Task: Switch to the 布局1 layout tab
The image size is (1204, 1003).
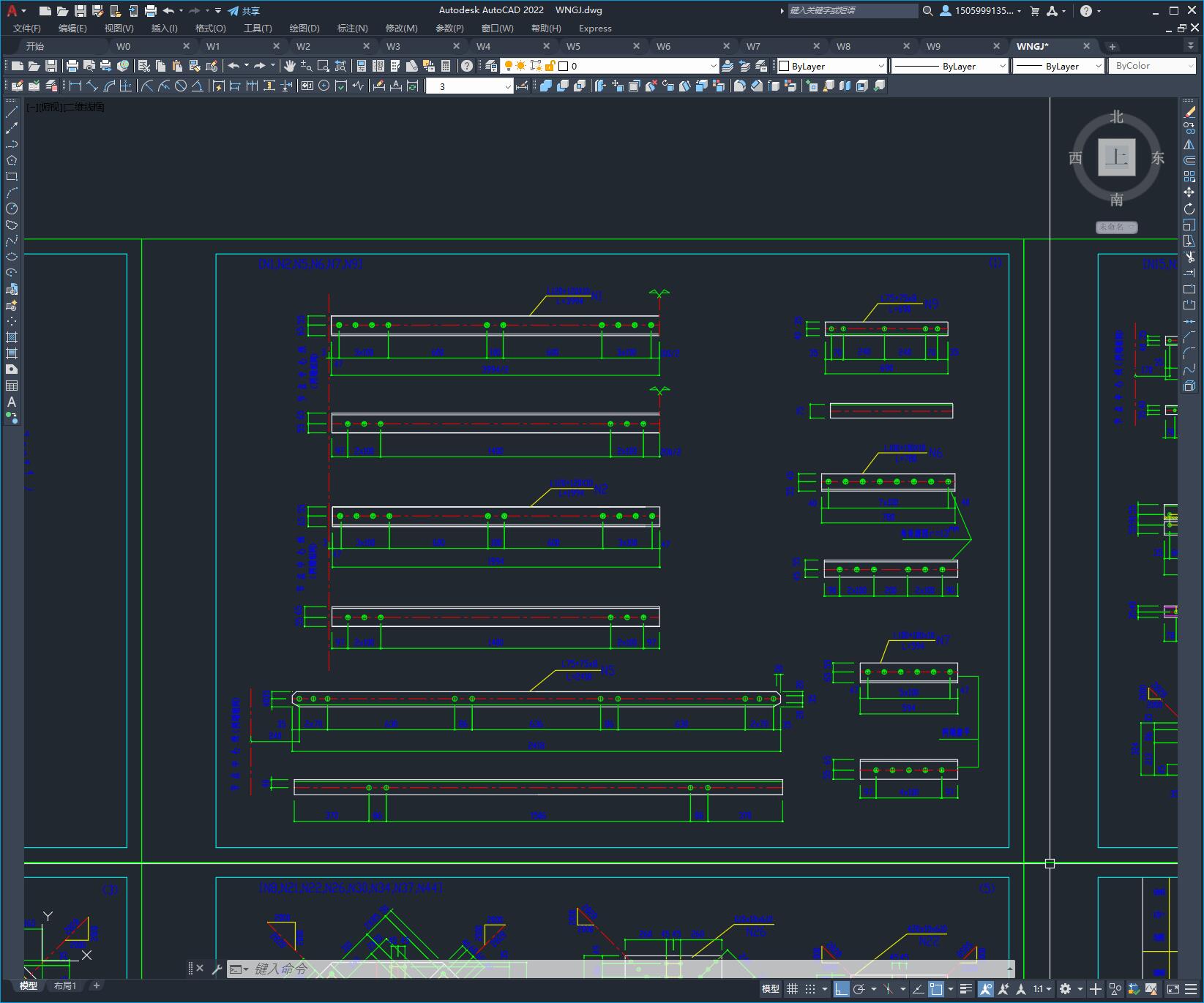Action: tap(65, 985)
